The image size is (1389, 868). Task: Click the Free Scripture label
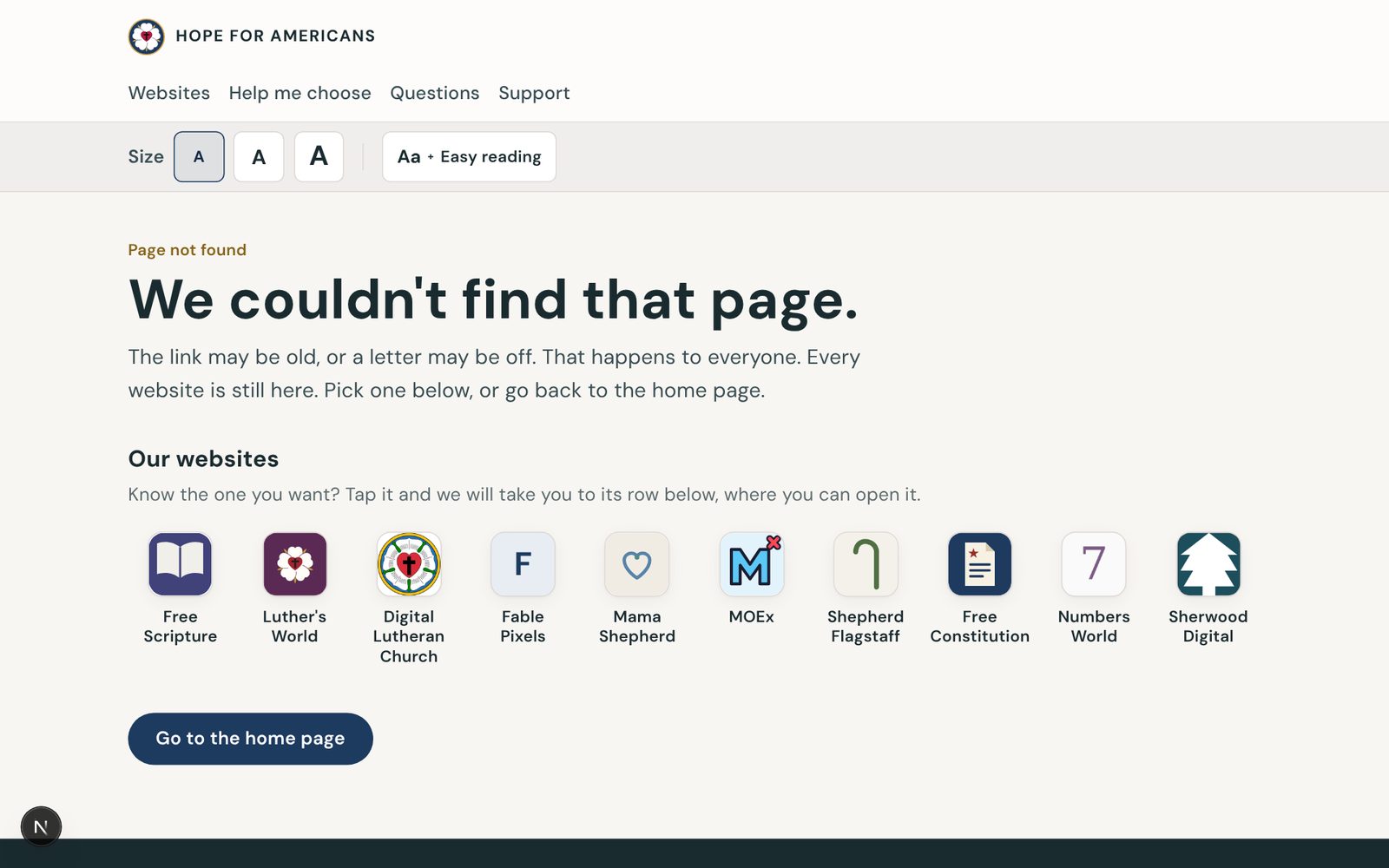(x=180, y=627)
